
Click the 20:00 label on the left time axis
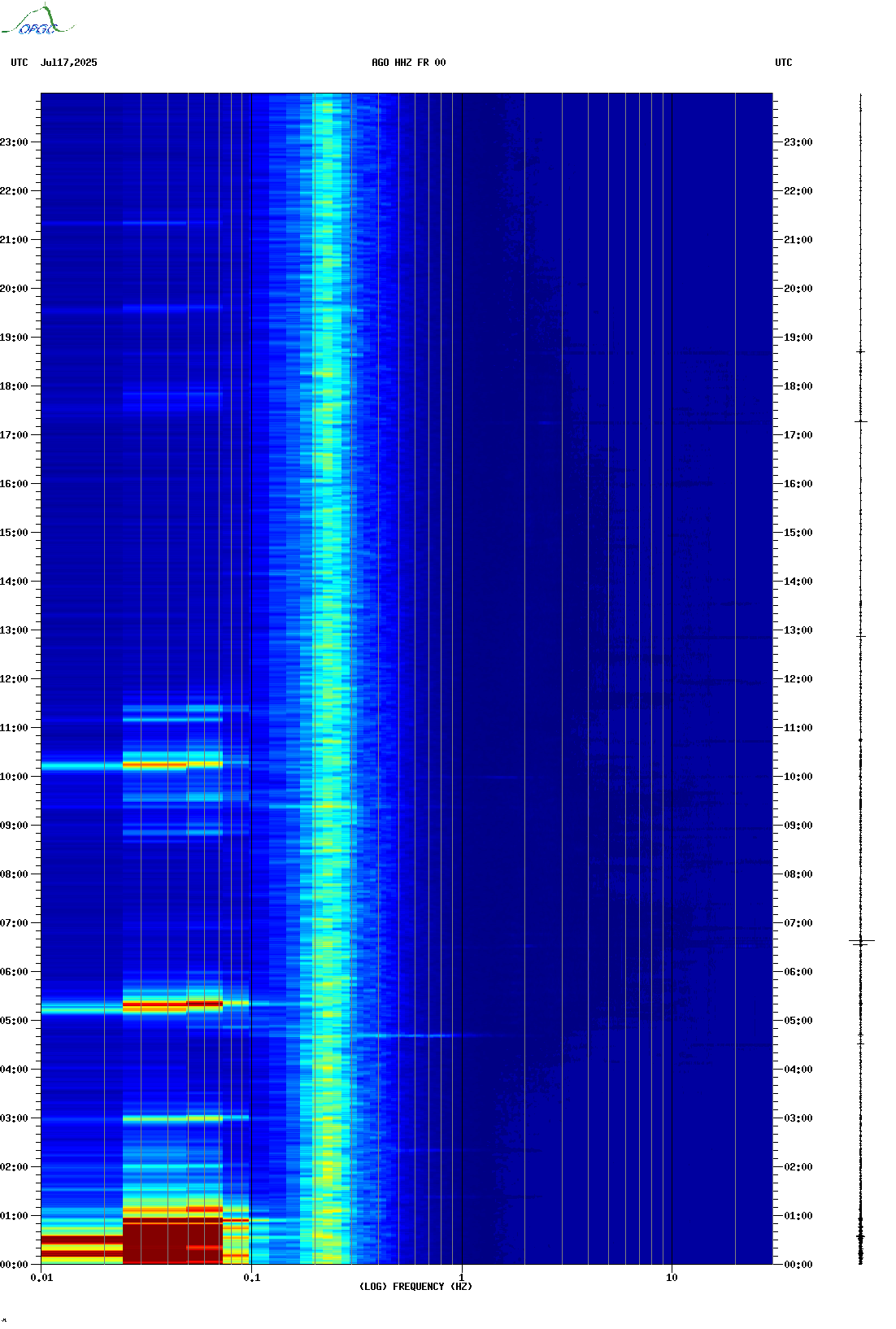click(14, 289)
